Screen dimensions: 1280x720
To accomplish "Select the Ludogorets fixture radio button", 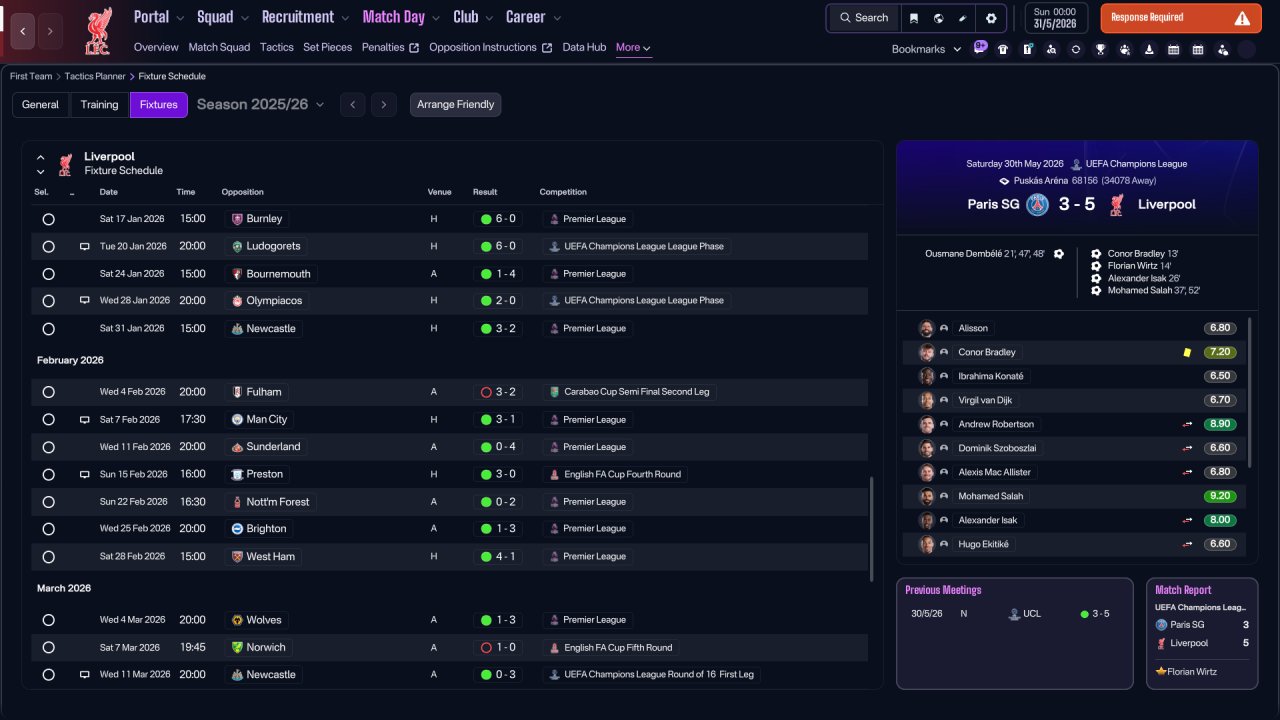I will pyautogui.click(x=48, y=246).
